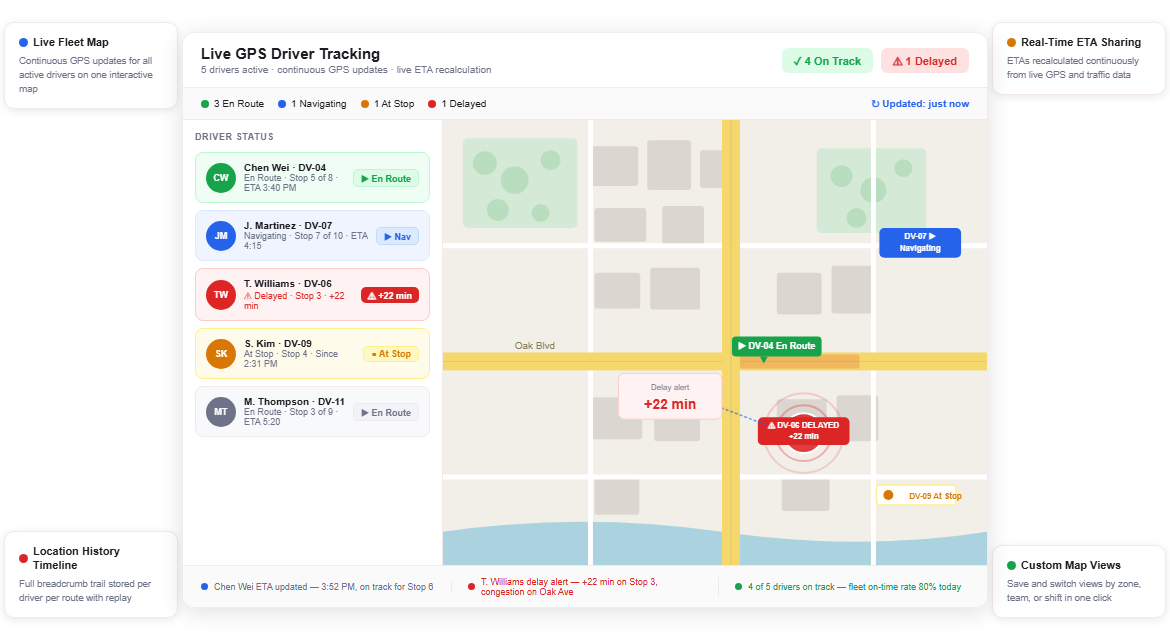Click the blue Nav badge for DV-07
The width and height of the screenshot is (1170, 640).
397,236
